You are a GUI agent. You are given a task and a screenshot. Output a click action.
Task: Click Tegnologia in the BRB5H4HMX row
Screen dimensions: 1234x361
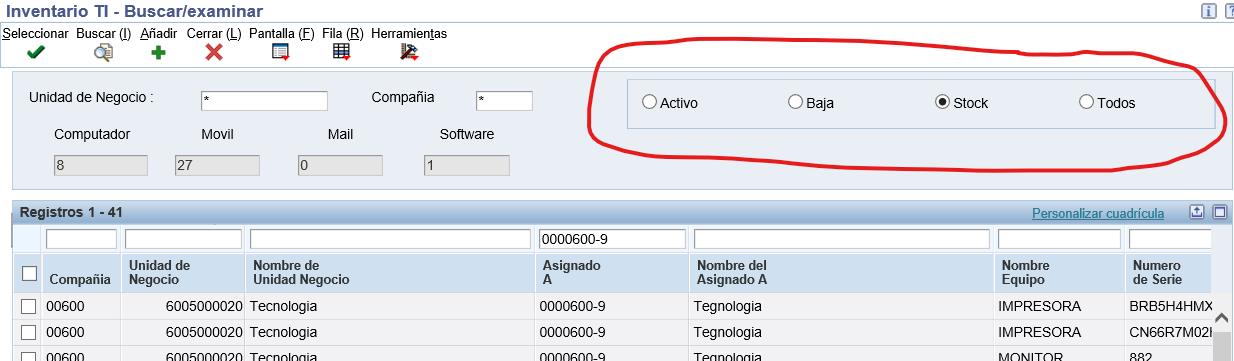727,306
